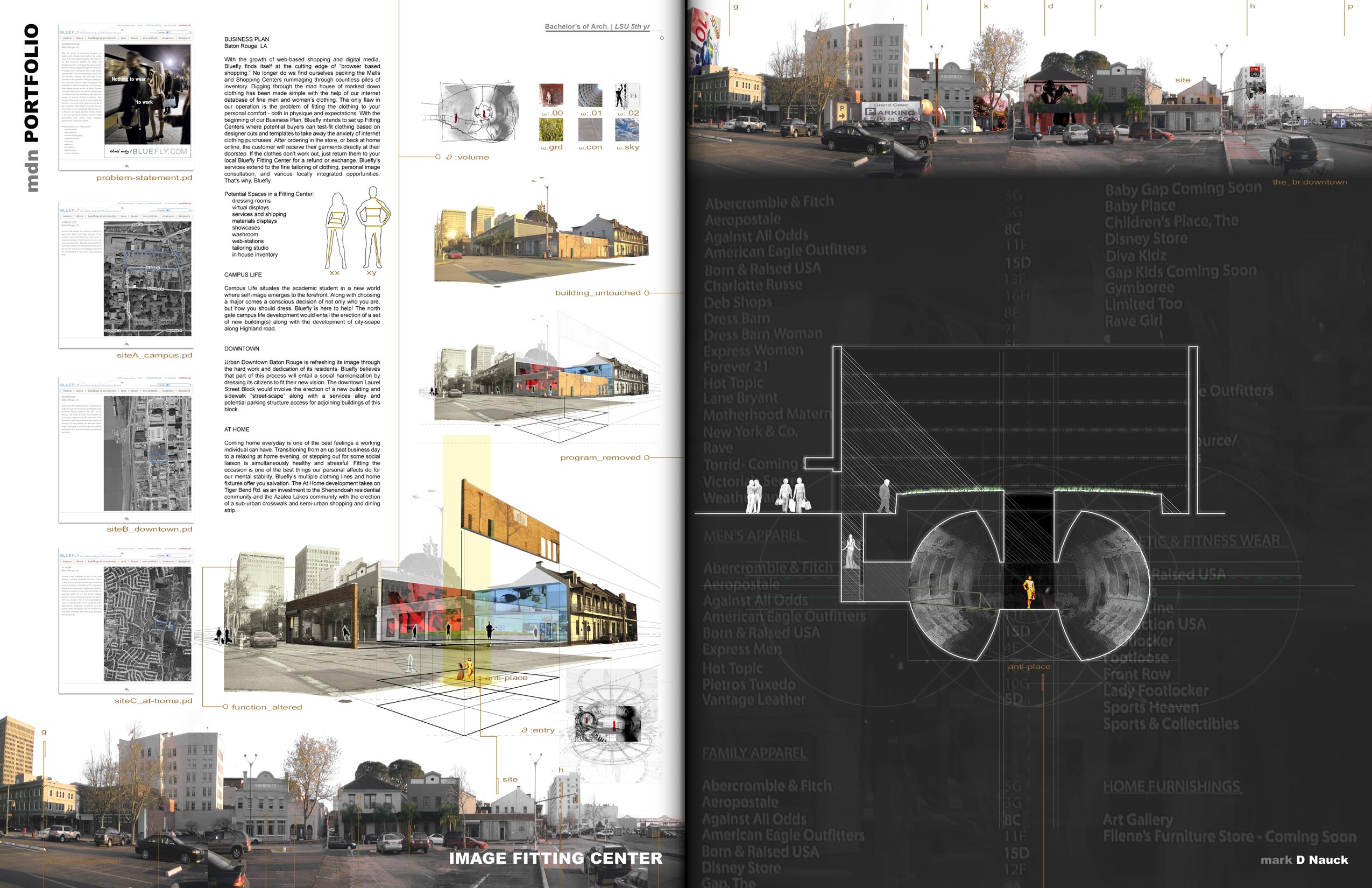Click the 'Express Women' store name
This screenshot has height=888, width=1372.
tap(753, 350)
